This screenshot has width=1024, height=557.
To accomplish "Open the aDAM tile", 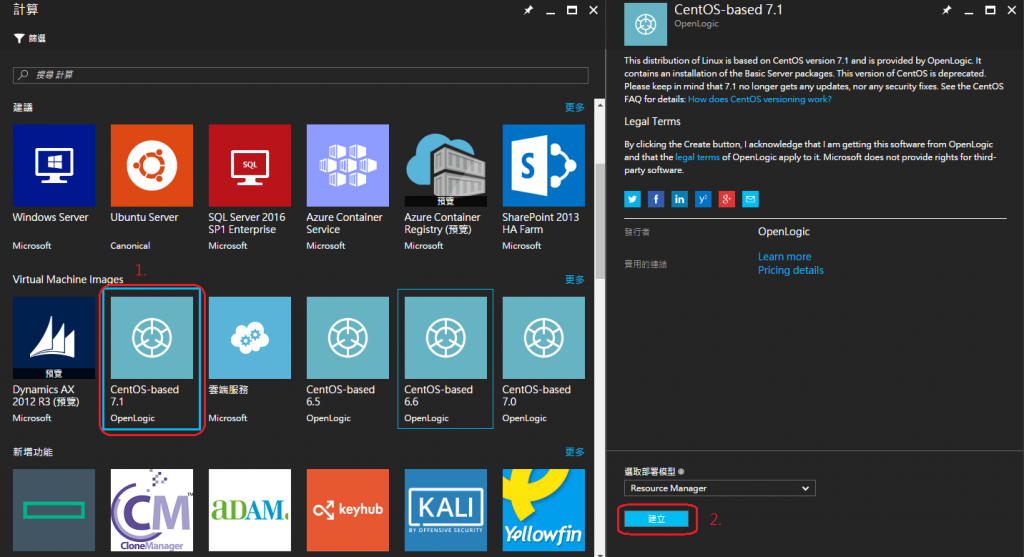I will click(x=249, y=510).
